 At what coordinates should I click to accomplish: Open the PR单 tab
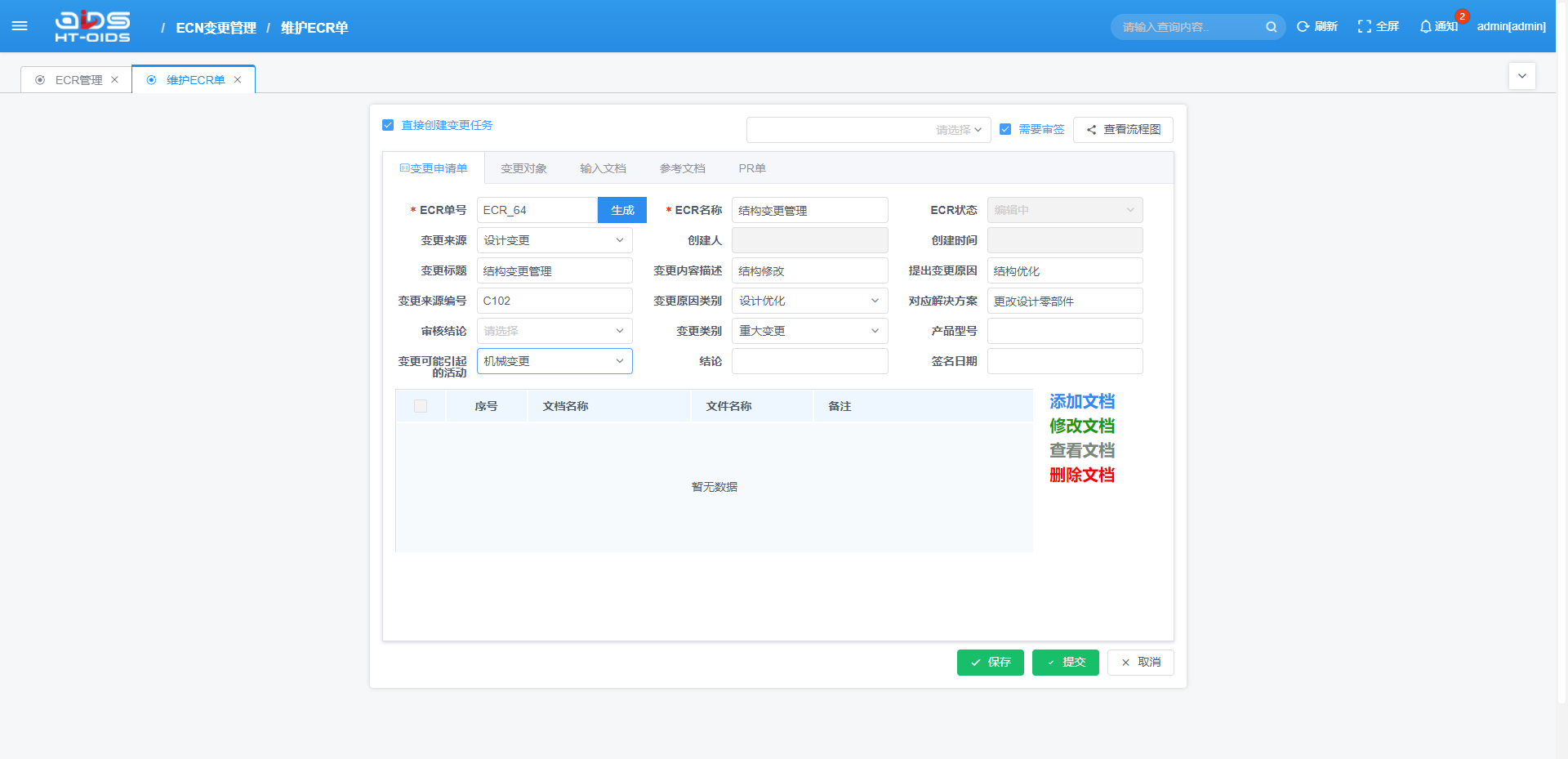coord(751,168)
